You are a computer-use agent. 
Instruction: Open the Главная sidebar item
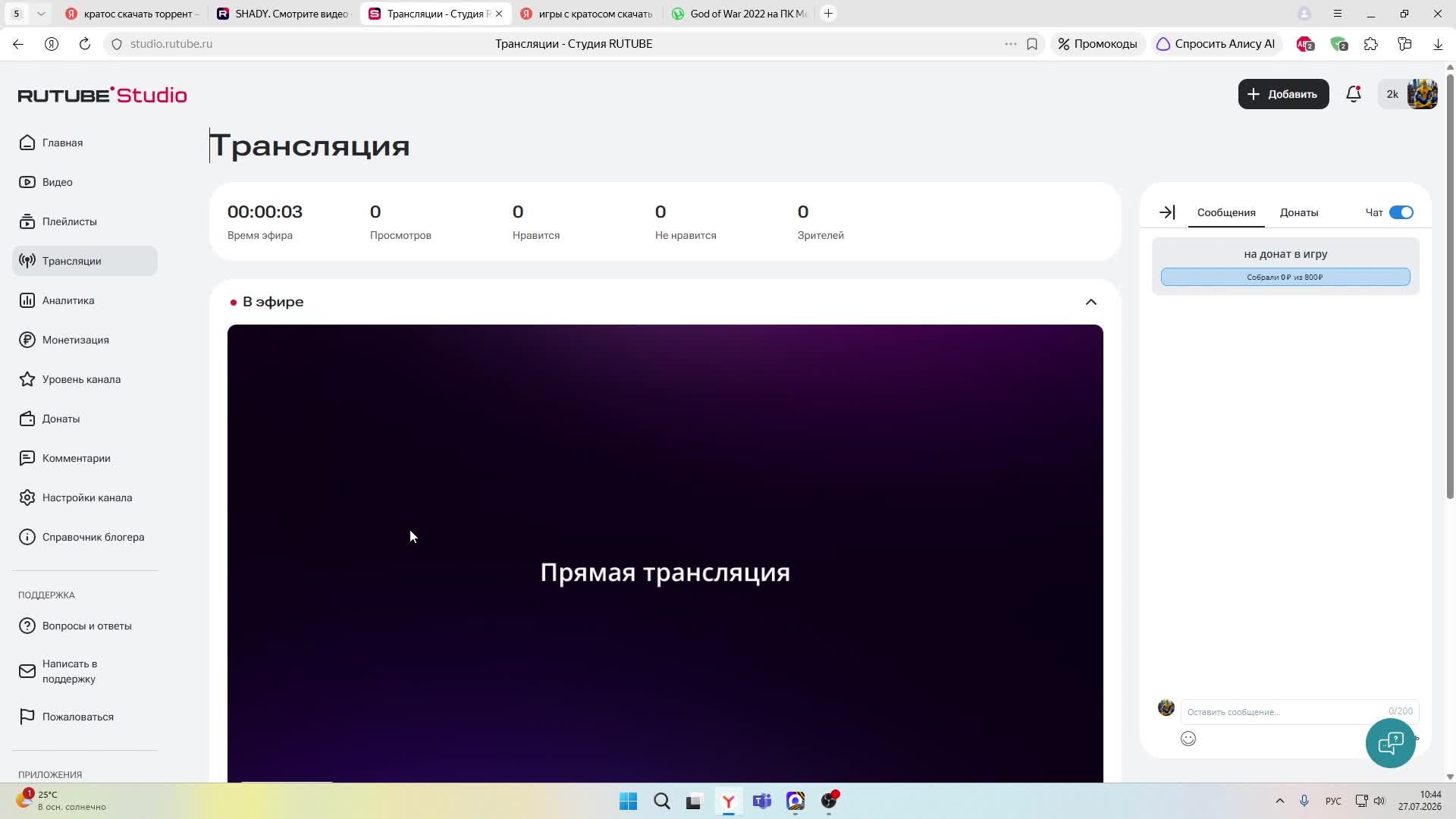85,143
